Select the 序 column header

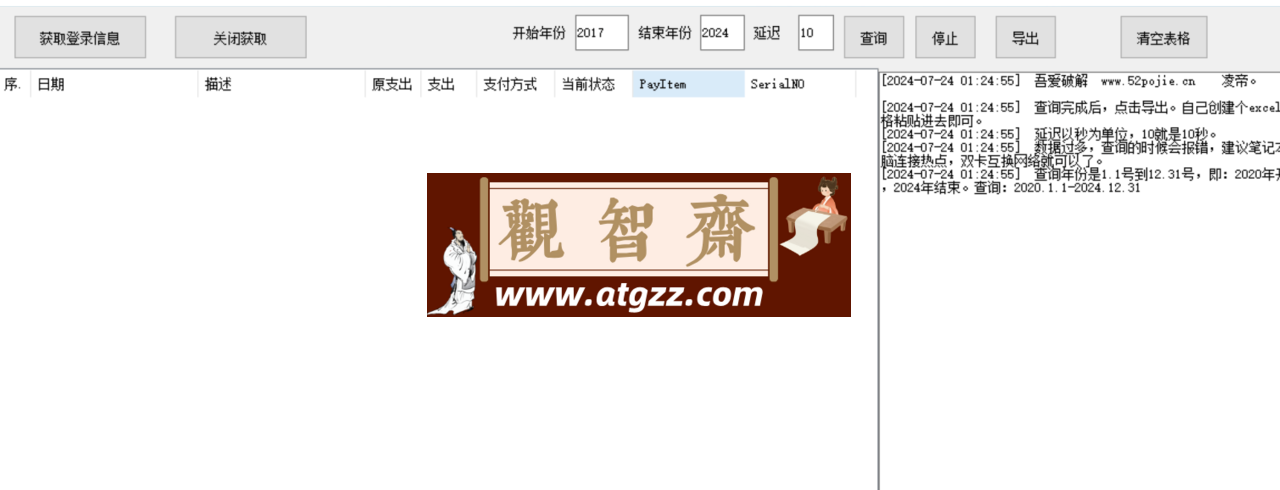tap(15, 85)
